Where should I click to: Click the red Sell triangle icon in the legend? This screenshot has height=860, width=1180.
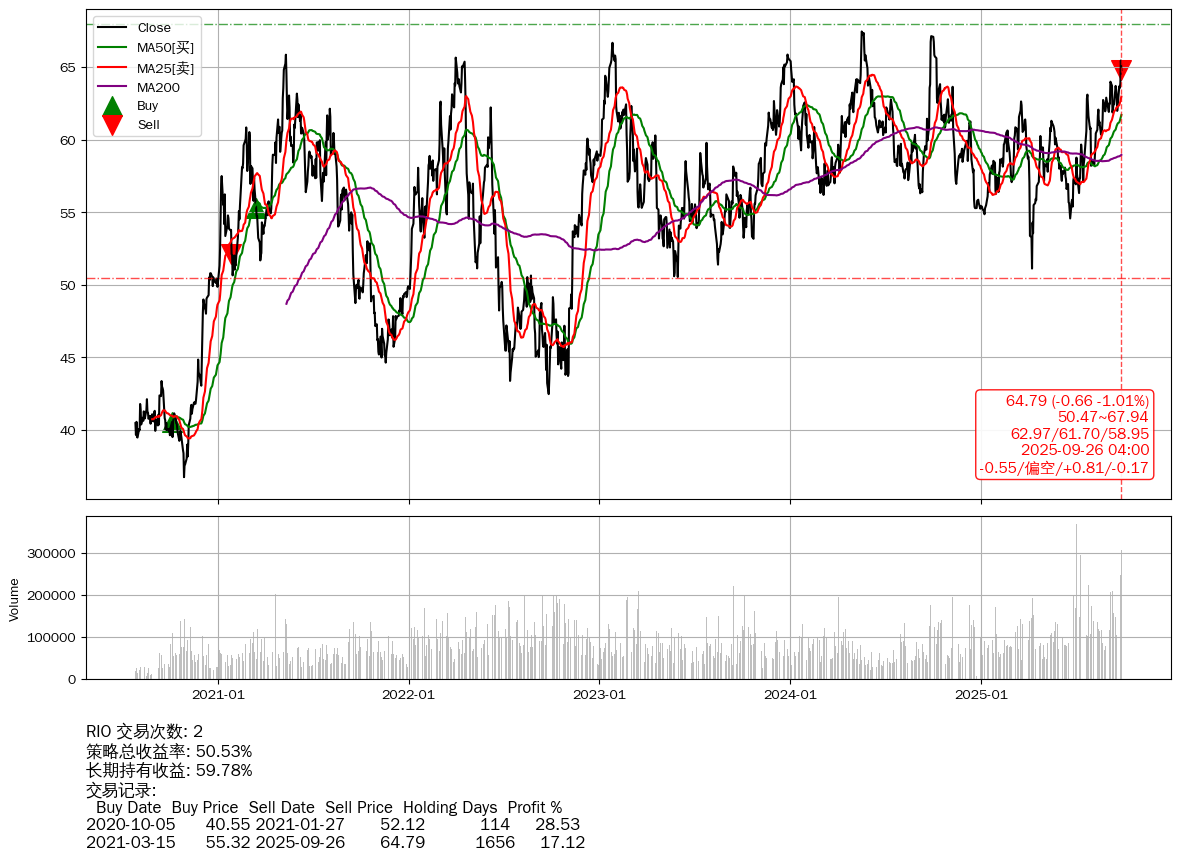click(113, 125)
